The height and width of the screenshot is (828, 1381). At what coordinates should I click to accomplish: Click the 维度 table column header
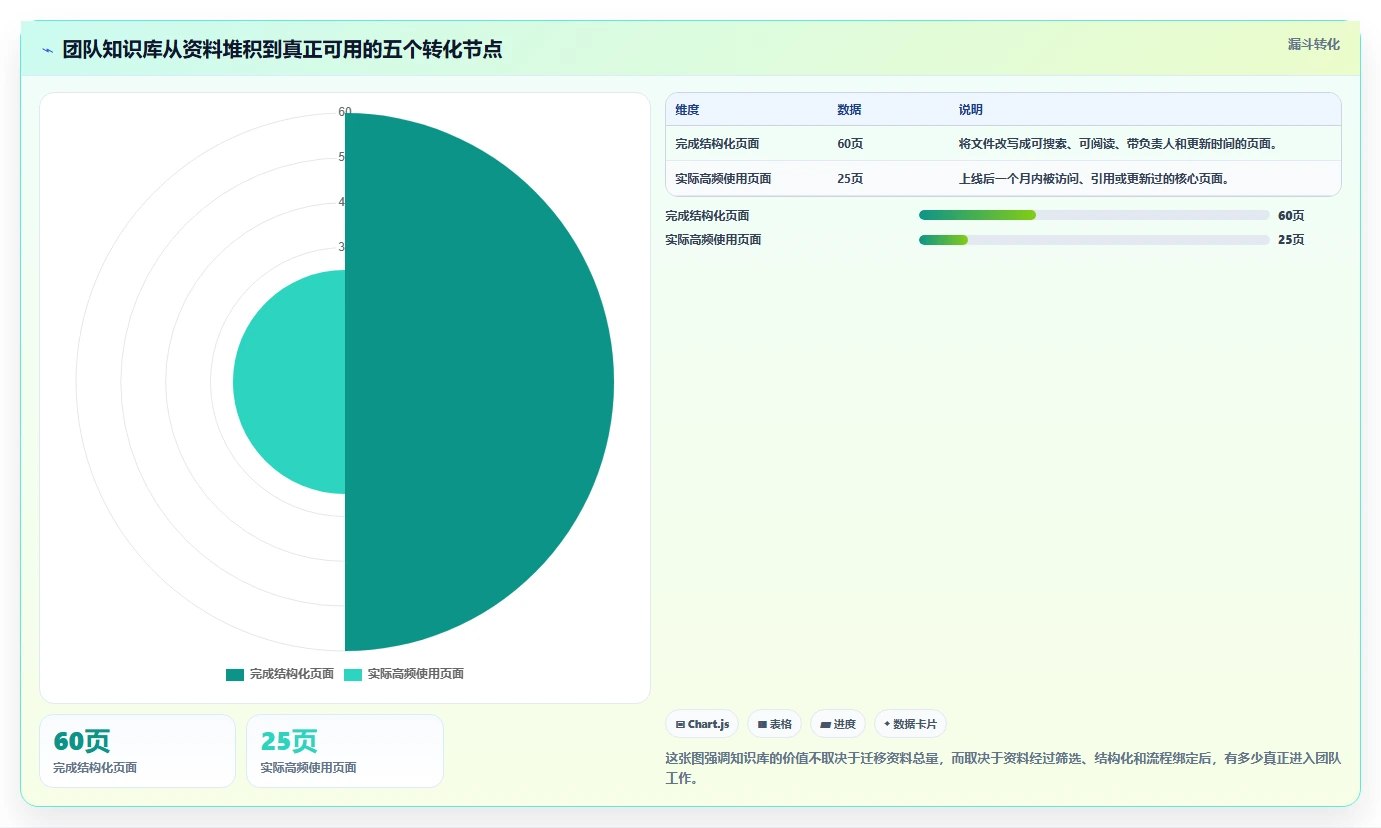tap(687, 110)
